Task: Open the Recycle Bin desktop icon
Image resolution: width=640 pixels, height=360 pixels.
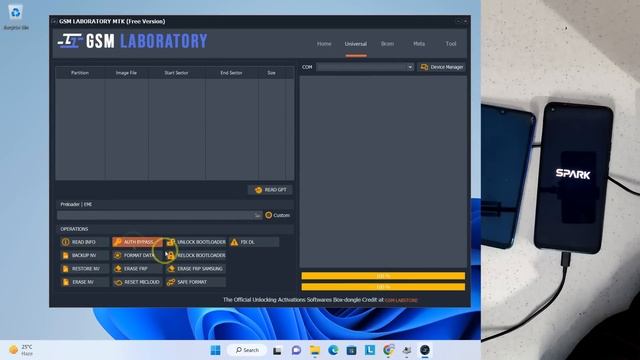Action: point(16,17)
